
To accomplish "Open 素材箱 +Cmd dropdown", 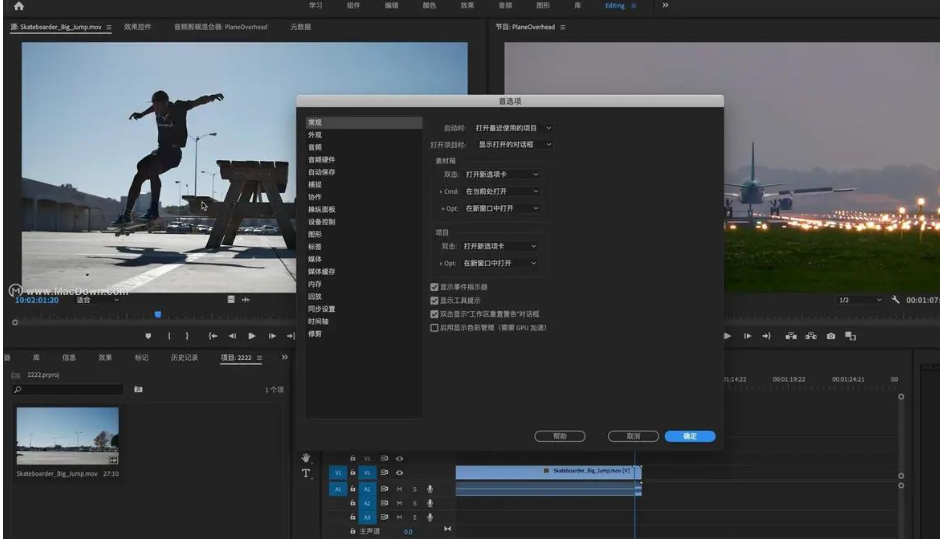I will pos(501,191).
